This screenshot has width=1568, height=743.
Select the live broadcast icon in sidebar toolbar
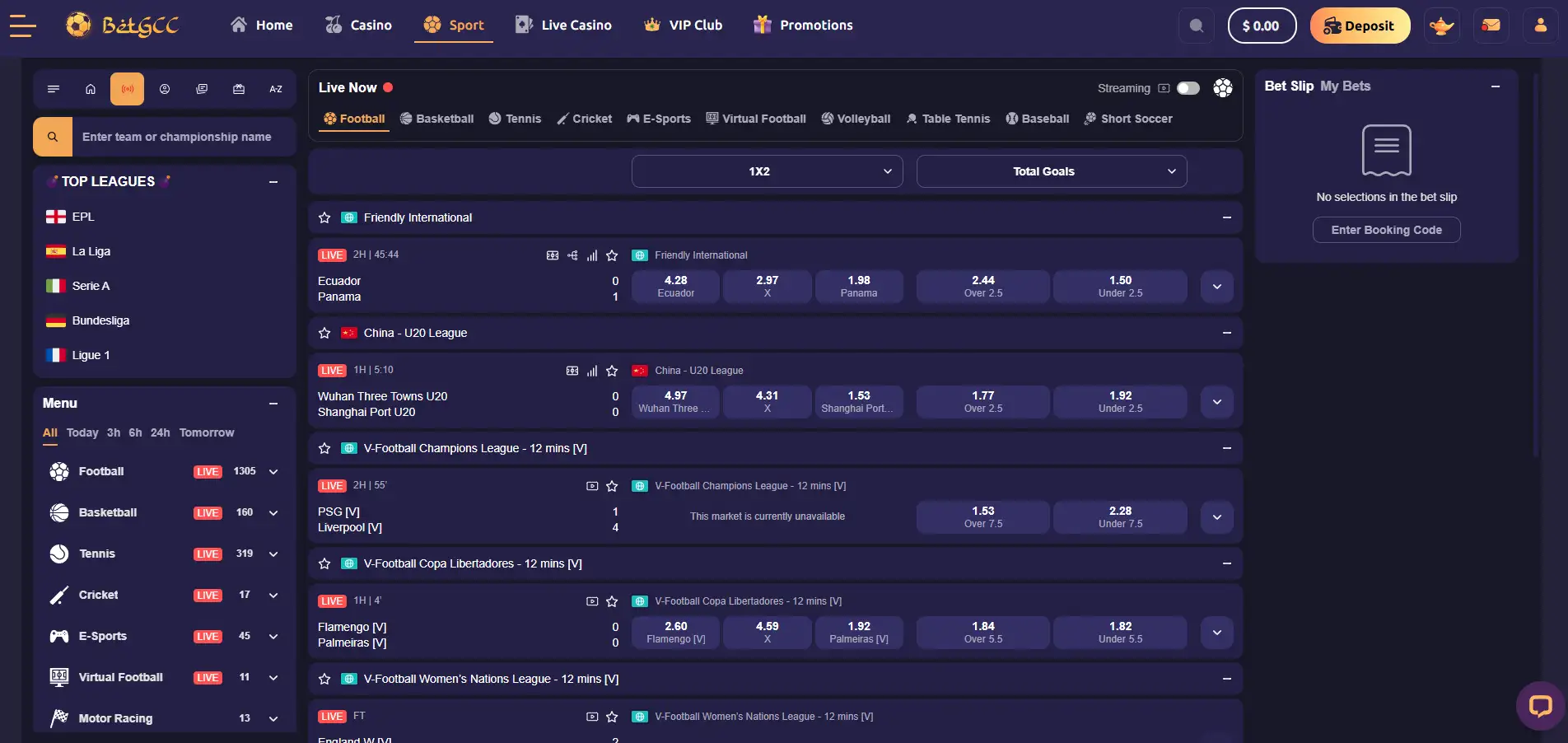(128, 89)
